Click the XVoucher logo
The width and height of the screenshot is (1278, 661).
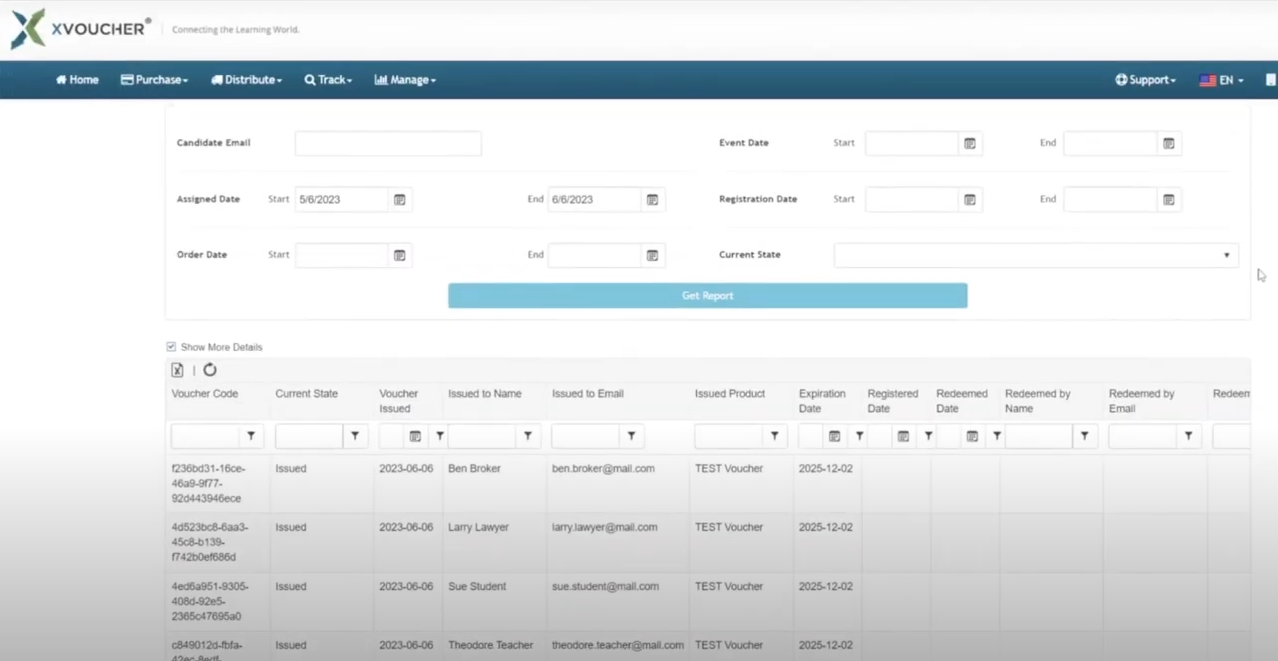click(80, 29)
